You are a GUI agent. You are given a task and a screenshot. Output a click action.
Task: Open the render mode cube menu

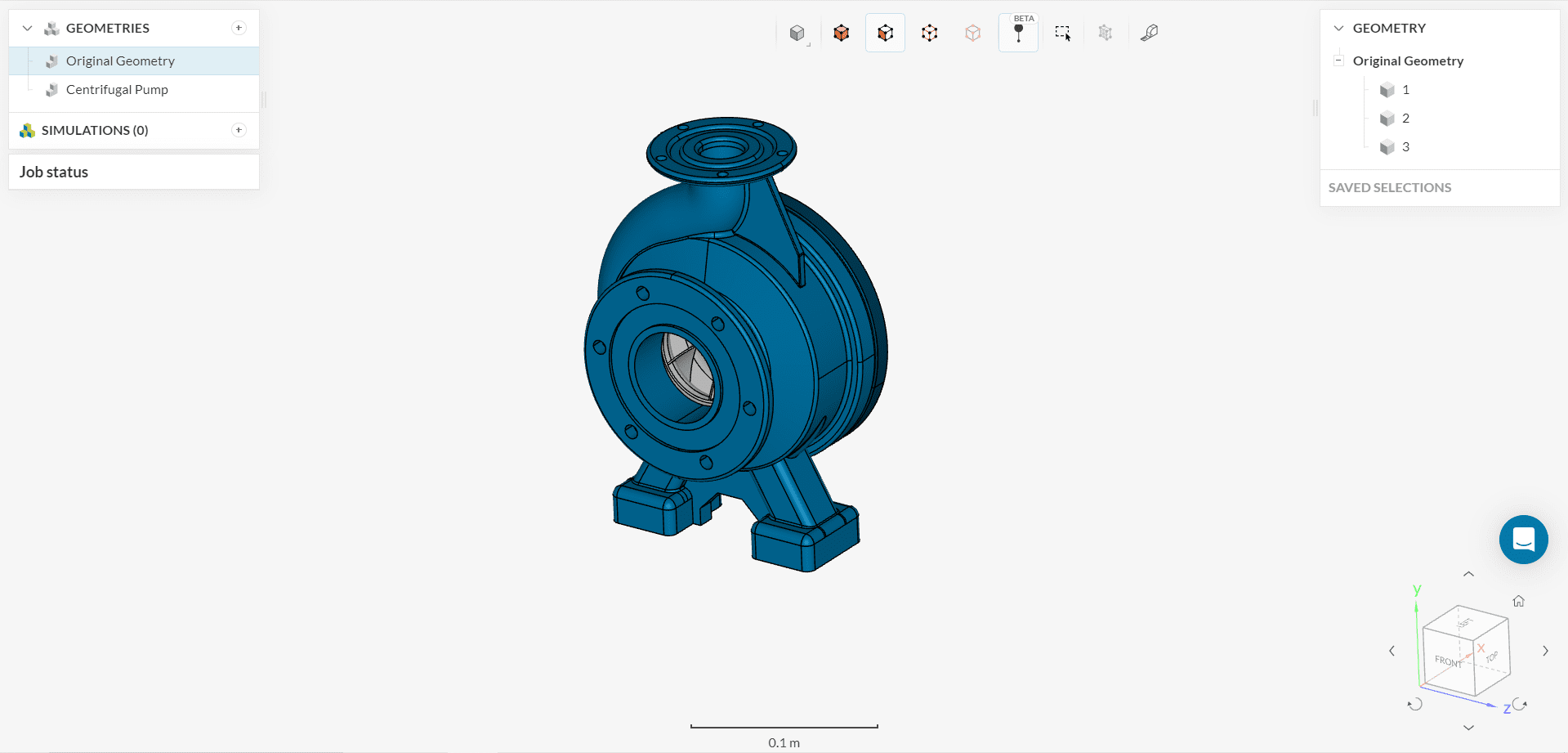point(797,34)
